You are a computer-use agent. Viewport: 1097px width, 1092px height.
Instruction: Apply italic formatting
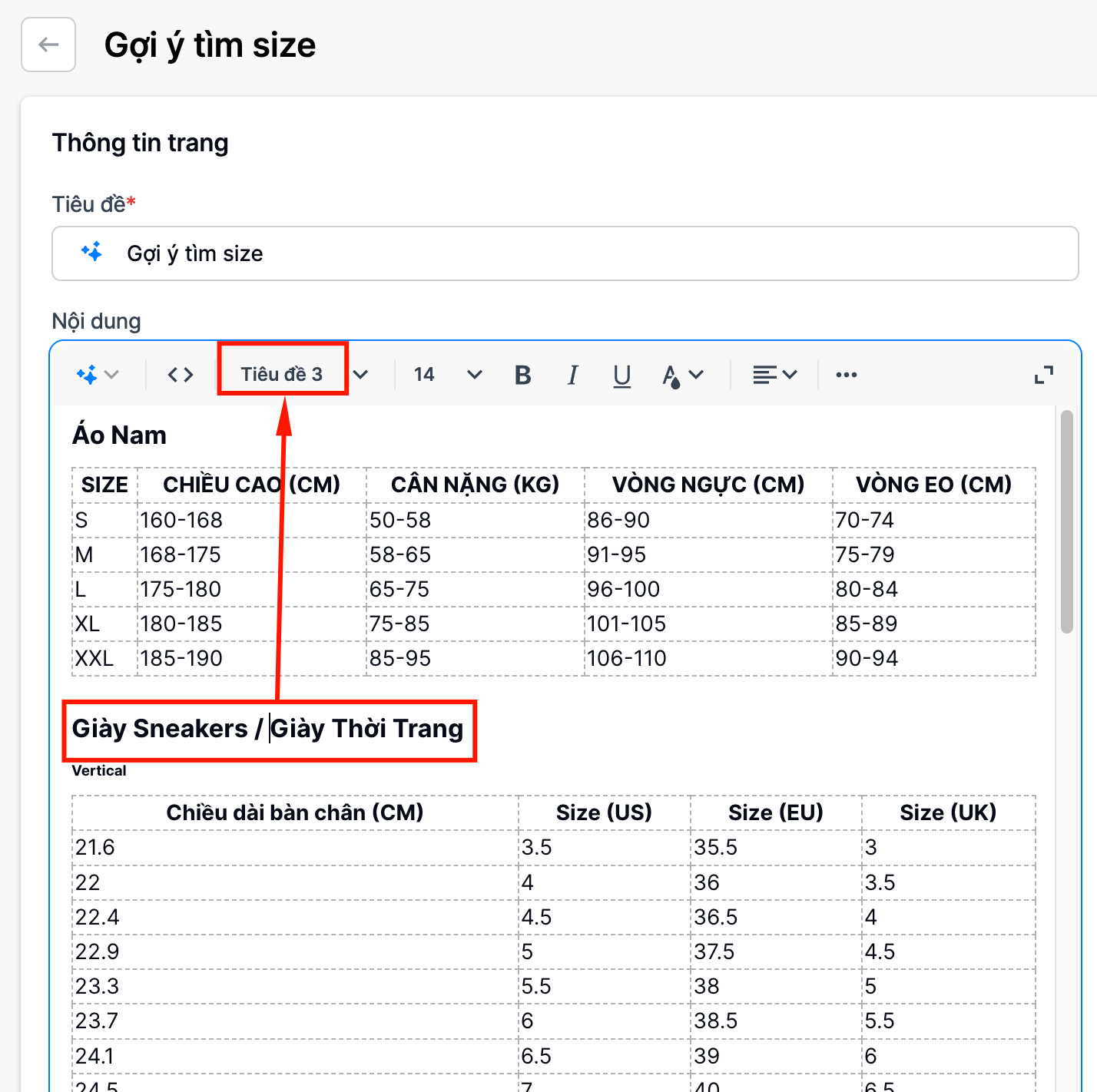tap(572, 375)
